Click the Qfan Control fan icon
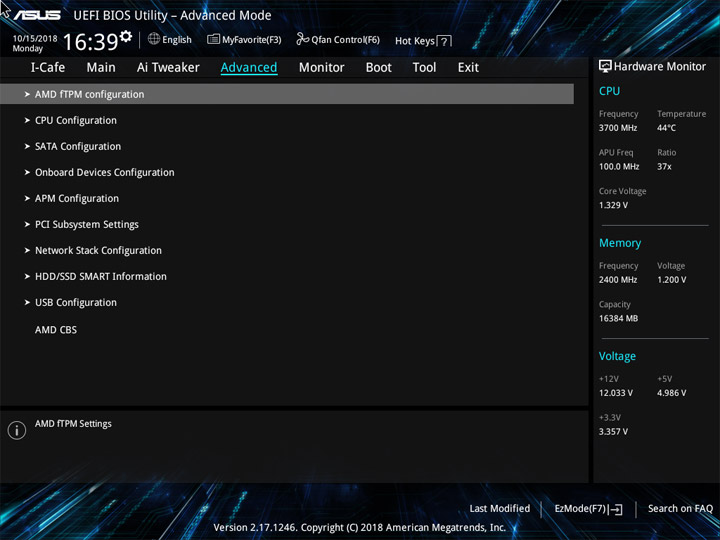 tap(303, 39)
